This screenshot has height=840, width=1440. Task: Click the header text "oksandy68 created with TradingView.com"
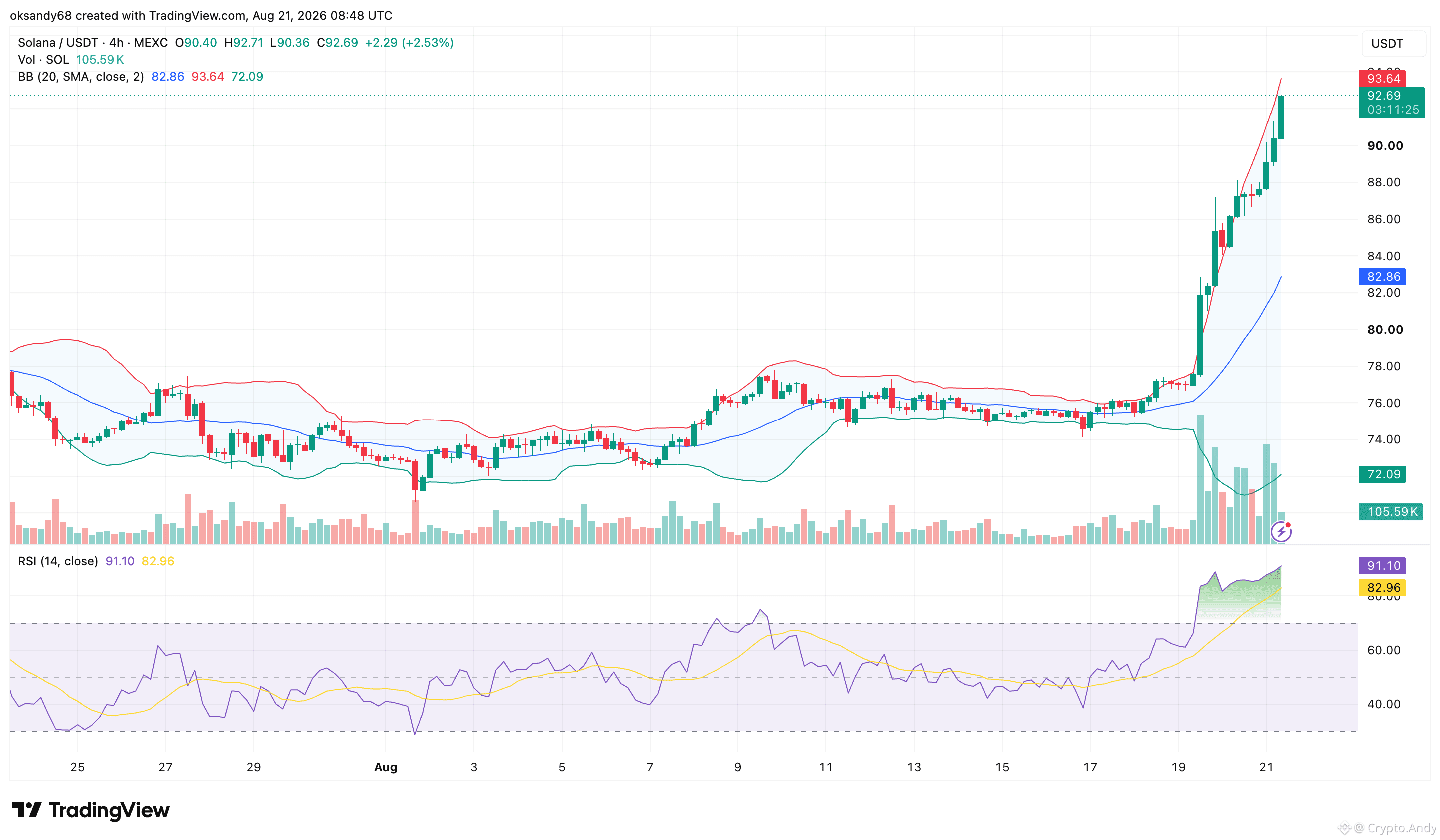click(128, 15)
